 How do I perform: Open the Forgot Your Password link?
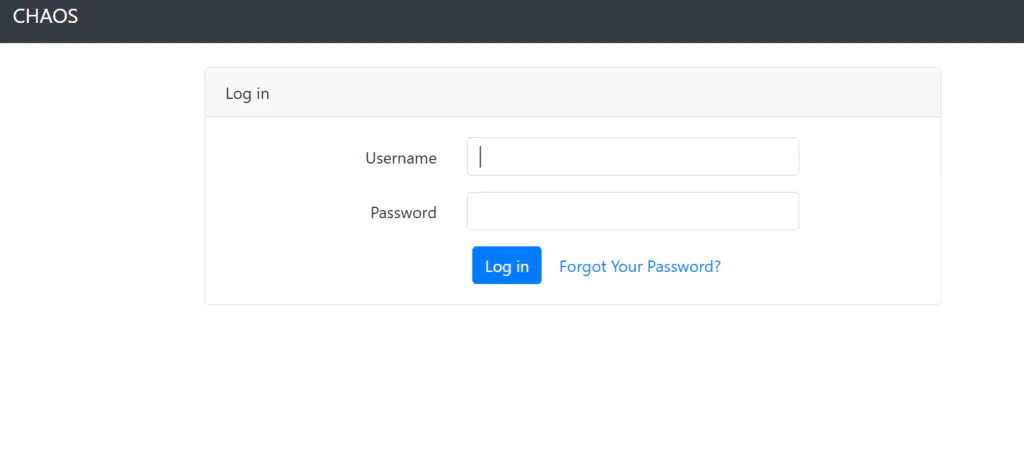tap(639, 266)
